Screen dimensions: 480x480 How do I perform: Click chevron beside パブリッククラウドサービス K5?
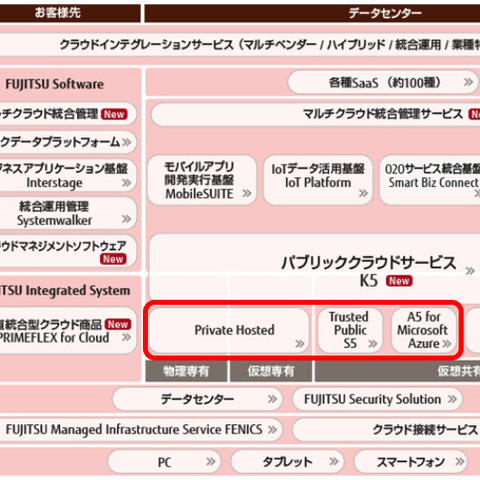pos(470,271)
